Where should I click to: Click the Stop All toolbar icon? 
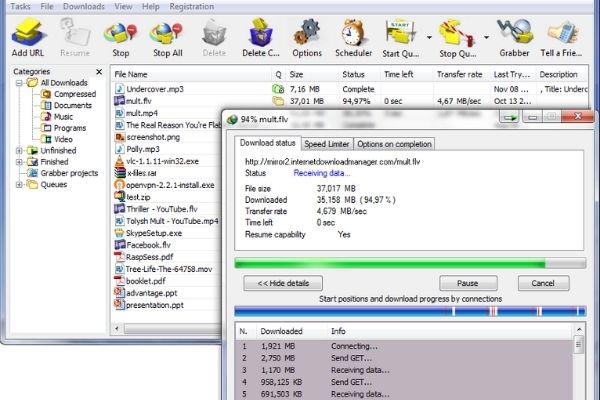166,34
